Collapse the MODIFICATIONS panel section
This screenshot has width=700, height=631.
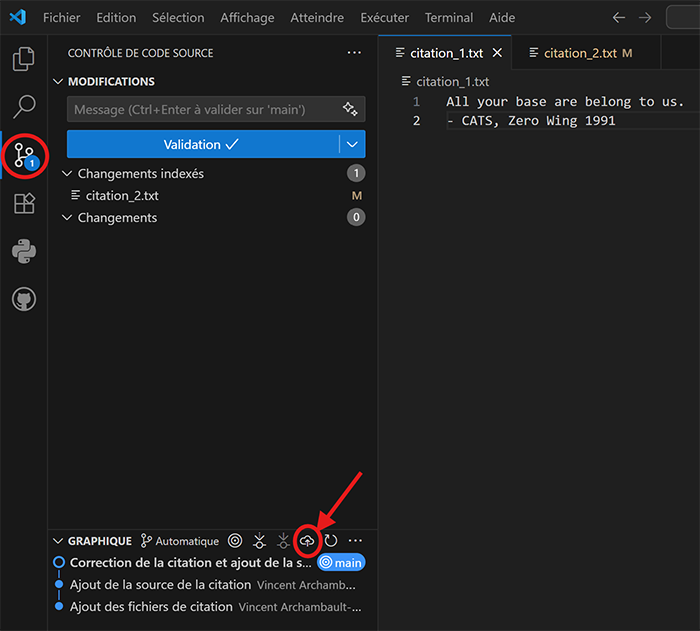(x=57, y=82)
